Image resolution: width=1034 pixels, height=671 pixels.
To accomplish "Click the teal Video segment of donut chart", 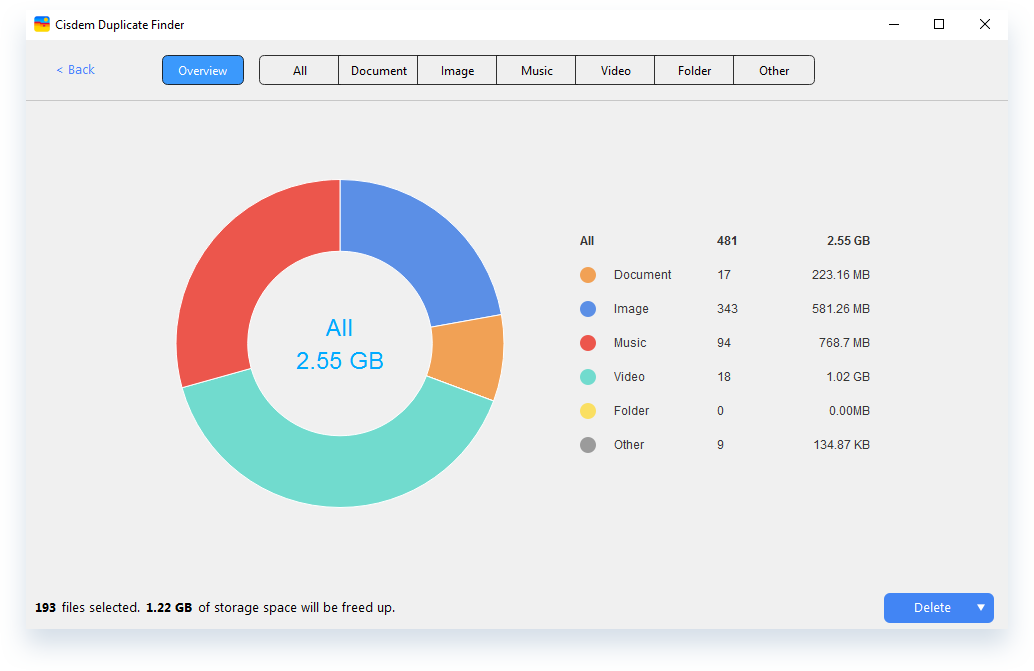I will (340, 470).
